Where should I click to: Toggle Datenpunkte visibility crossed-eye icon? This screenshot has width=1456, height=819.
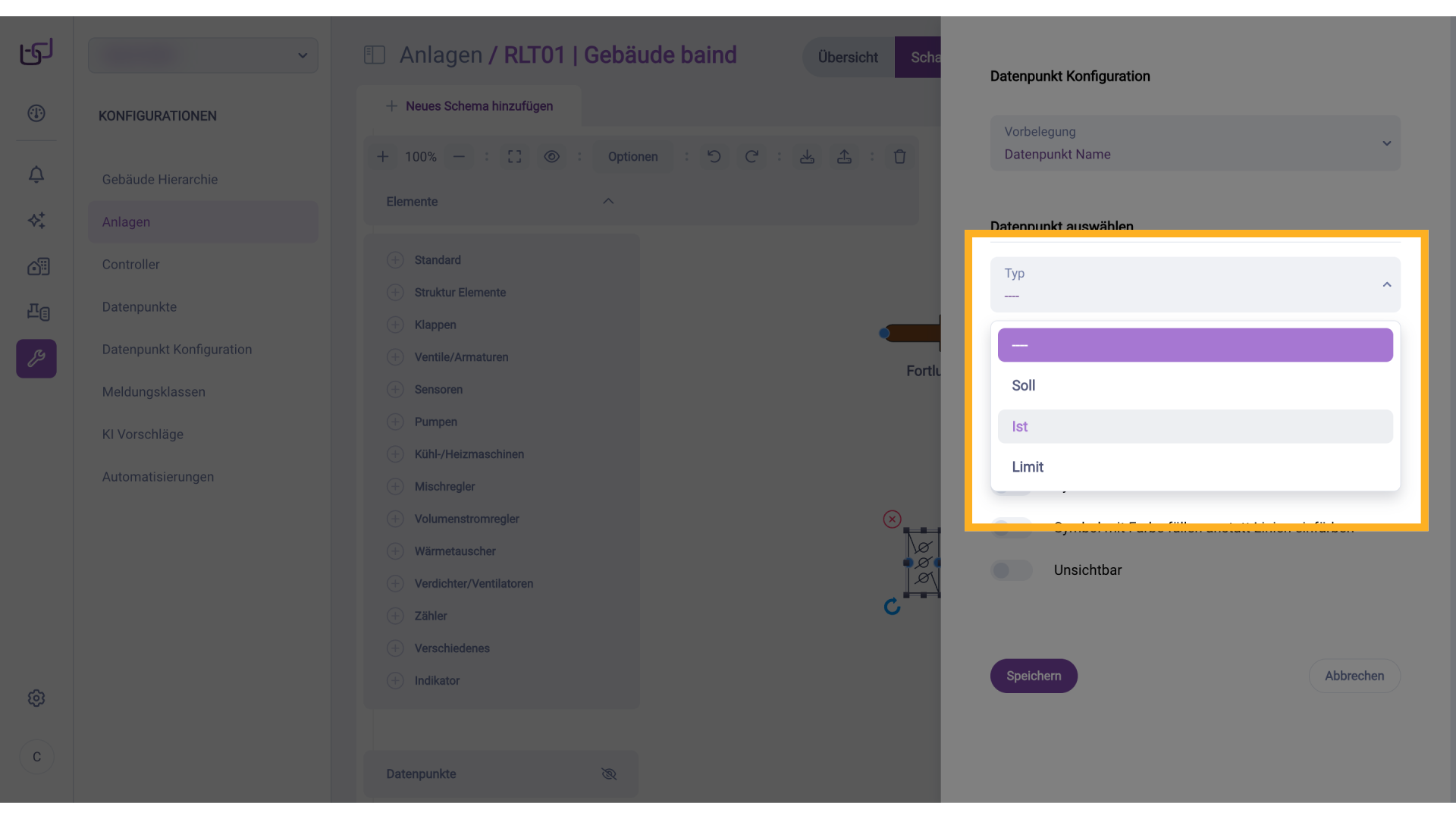click(x=609, y=774)
